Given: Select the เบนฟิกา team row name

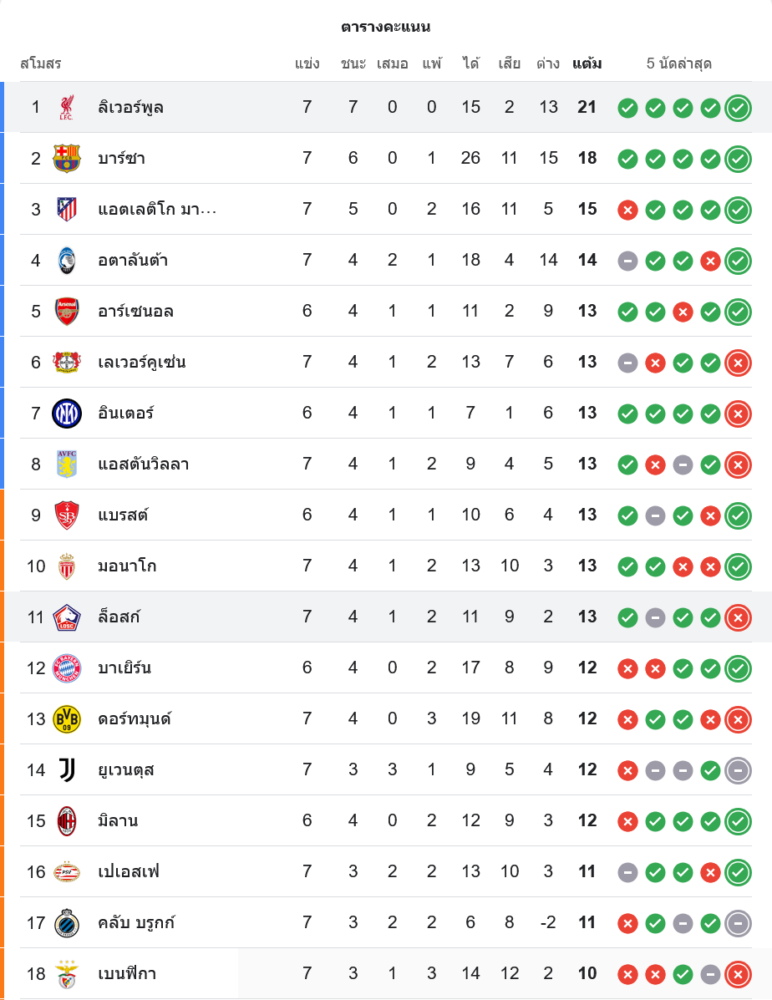Looking at the screenshot, I should click(127, 974).
